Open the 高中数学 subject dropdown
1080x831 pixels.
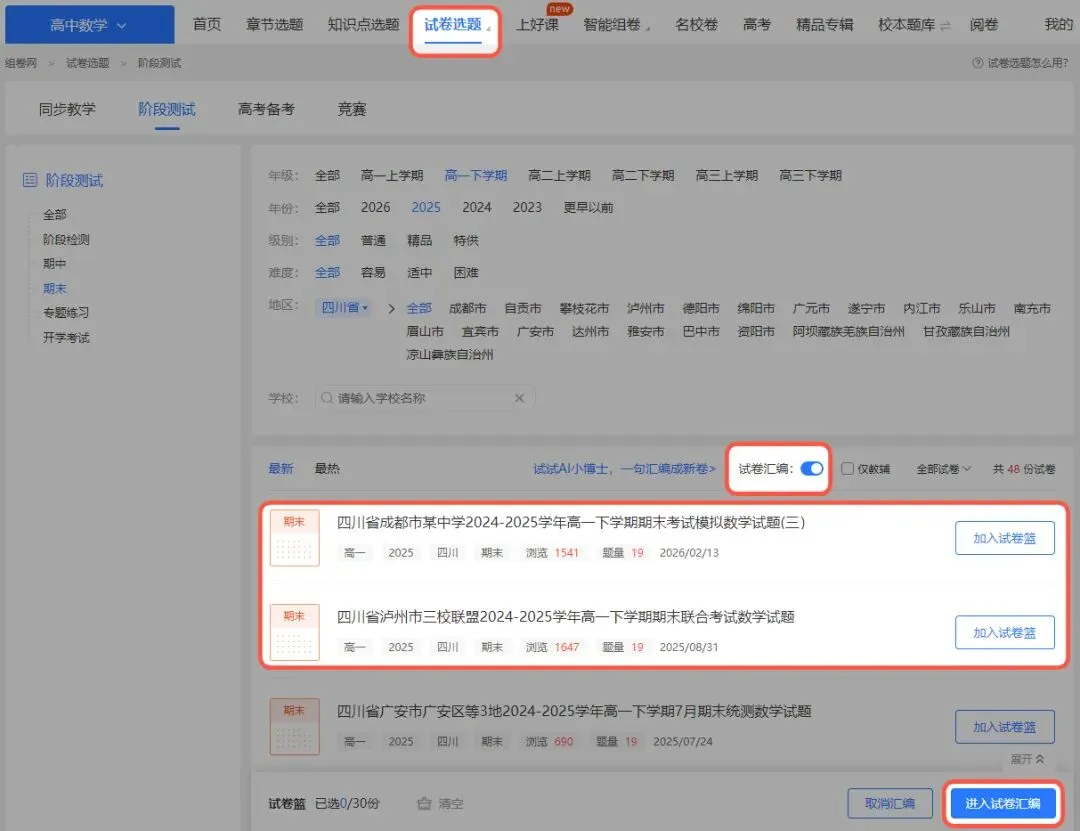89,25
